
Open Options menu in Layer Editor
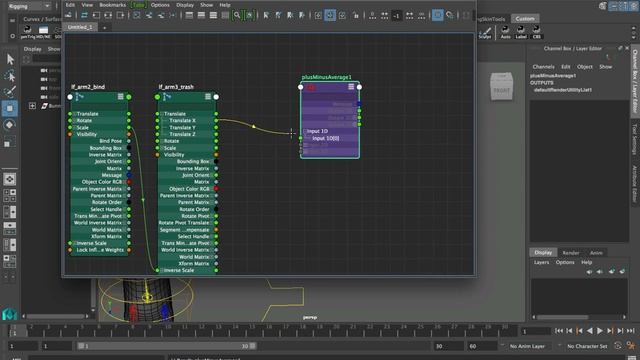(x=565, y=262)
